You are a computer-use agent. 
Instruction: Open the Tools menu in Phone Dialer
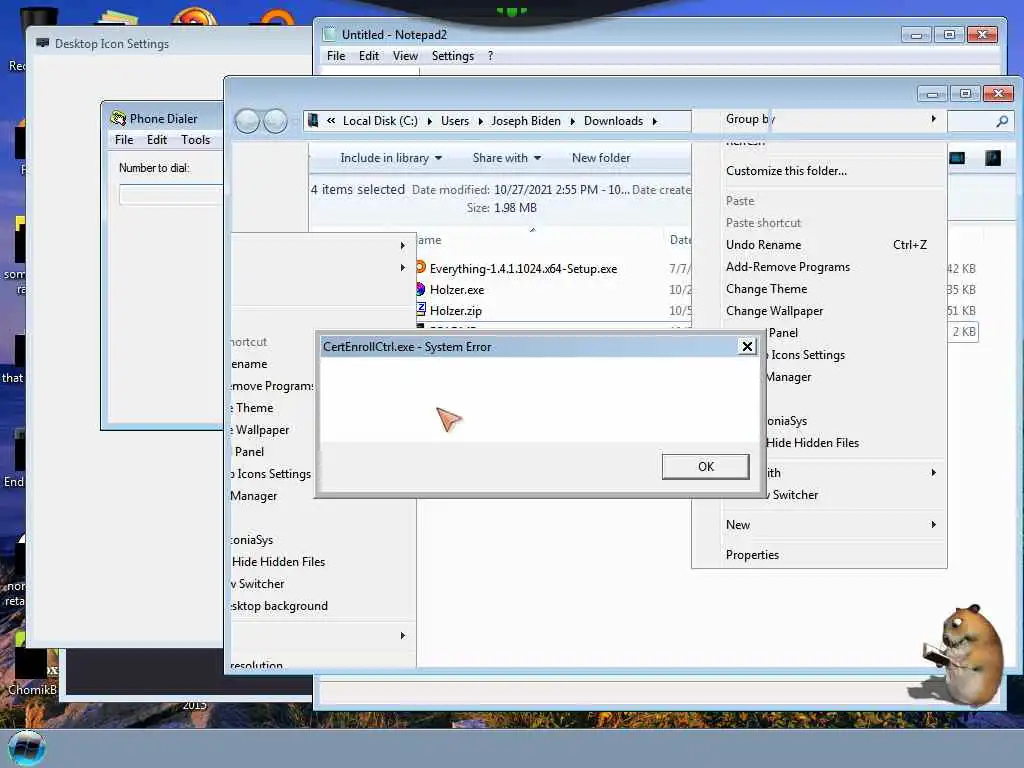(x=195, y=140)
